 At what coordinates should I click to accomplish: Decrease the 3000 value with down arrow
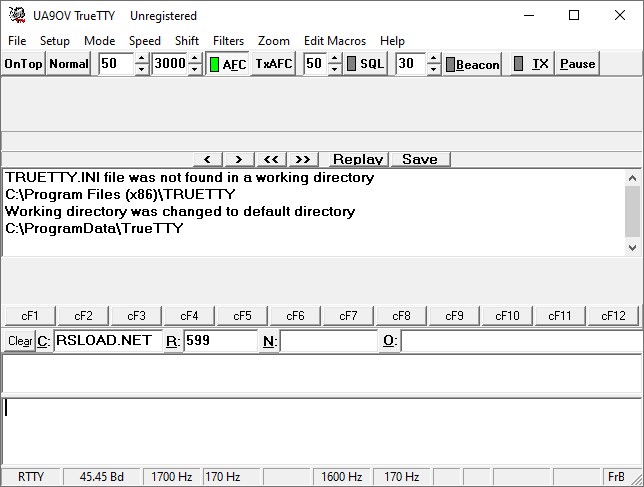[x=195, y=69]
